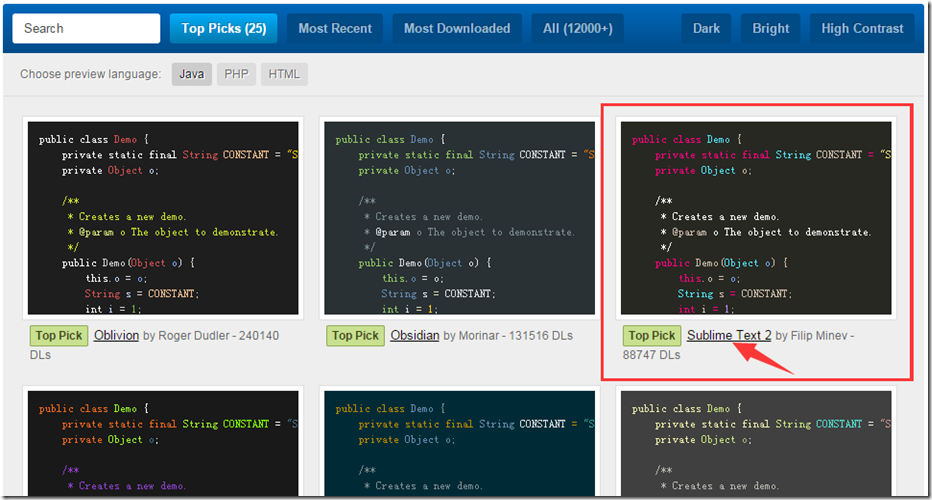
Task: Open the Sublime Text 2 theme link
Action: pyautogui.click(x=729, y=335)
